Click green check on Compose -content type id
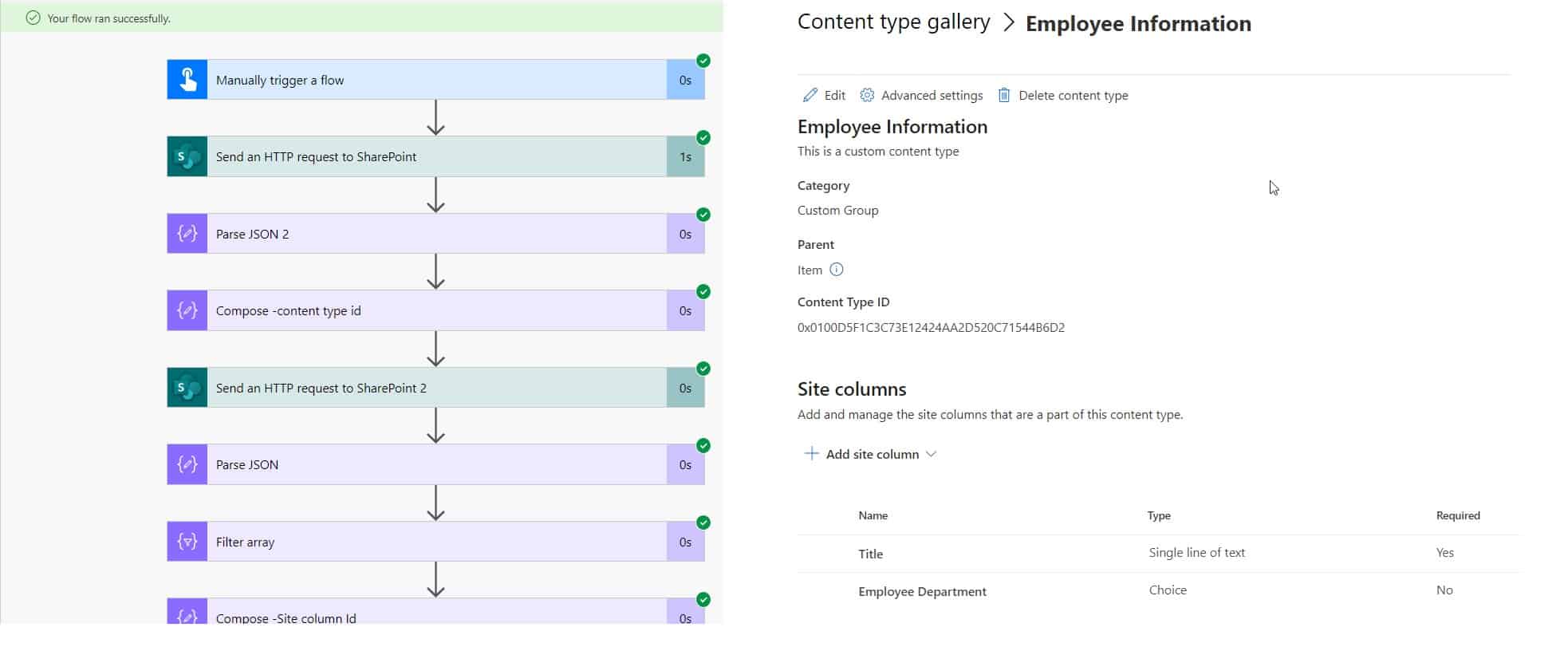 coord(703,291)
